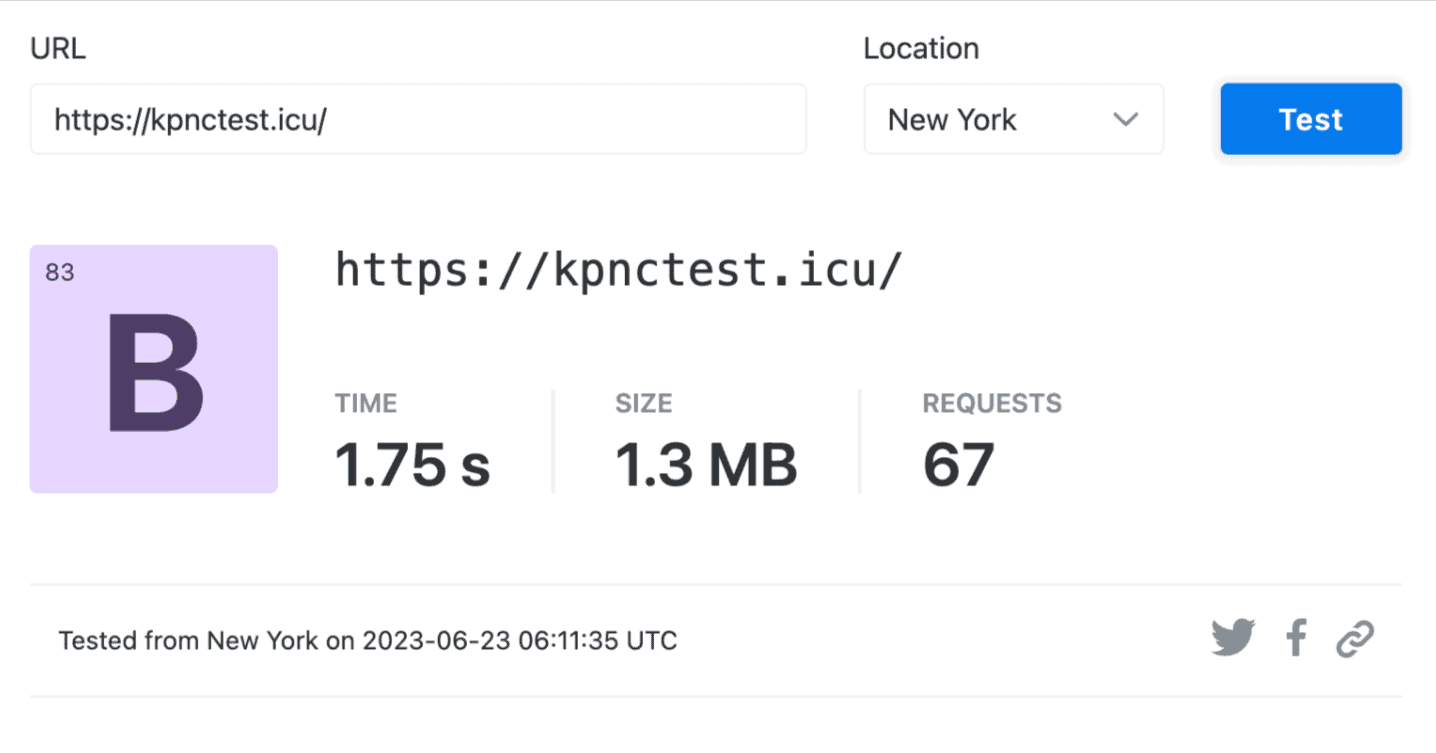This screenshot has height=753, width=1436.
Task: Click the TIME metric label
Action: [x=366, y=404]
